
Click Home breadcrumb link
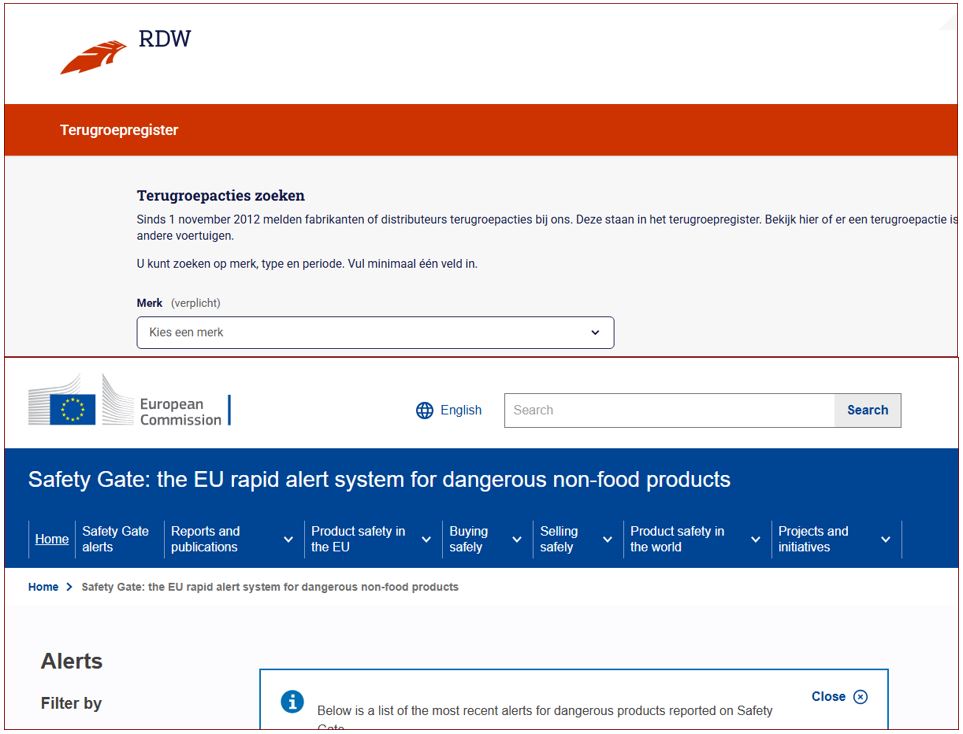[43, 587]
